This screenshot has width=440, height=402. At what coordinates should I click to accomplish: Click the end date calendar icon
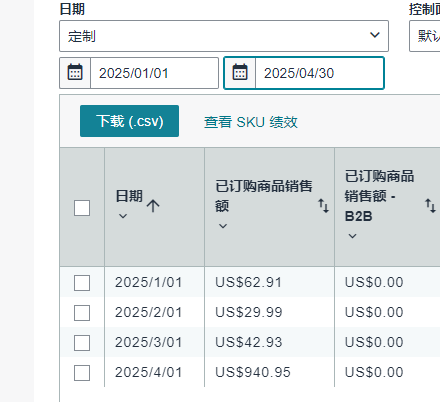point(240,72)
